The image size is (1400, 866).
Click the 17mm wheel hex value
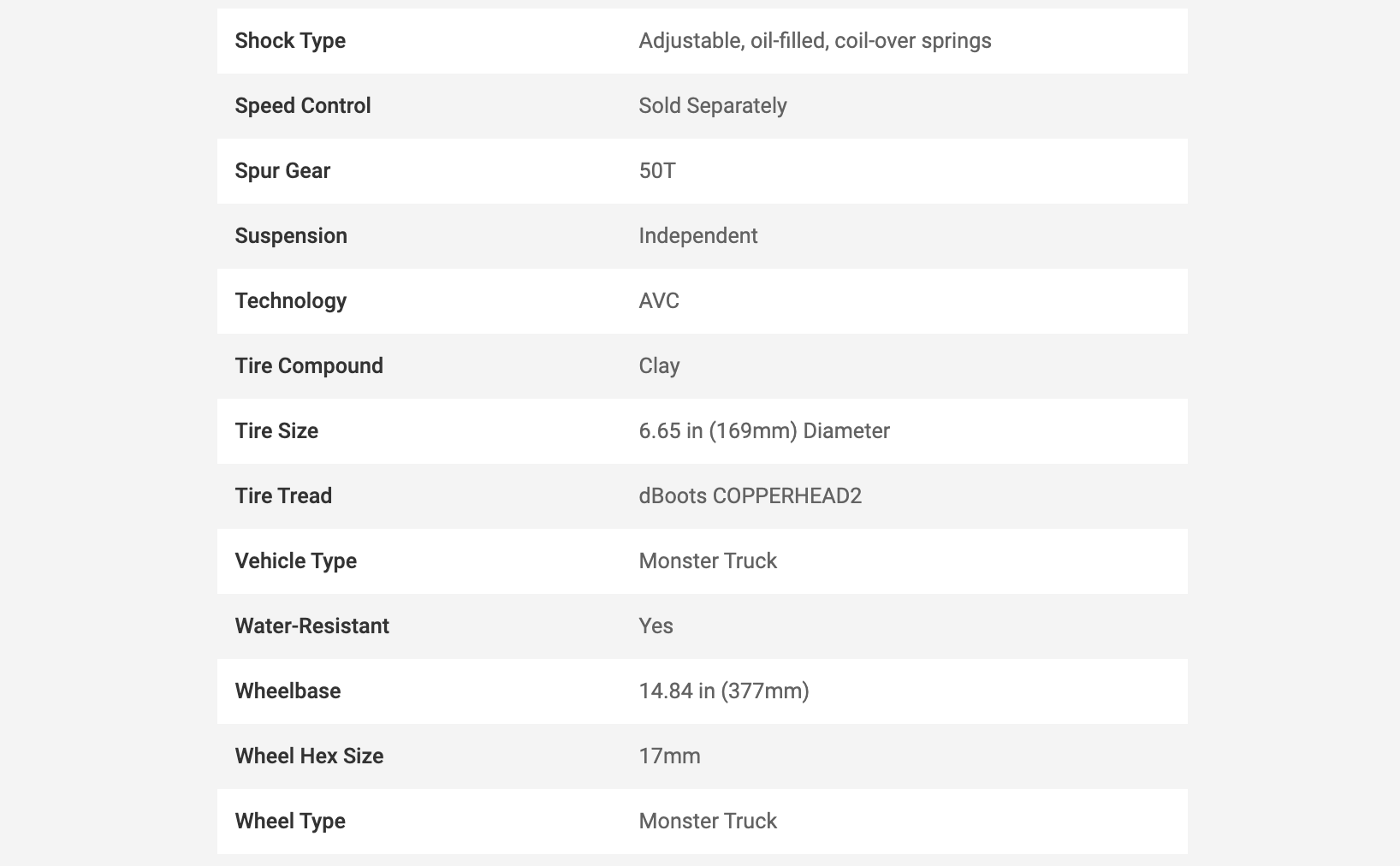[670, 756]
